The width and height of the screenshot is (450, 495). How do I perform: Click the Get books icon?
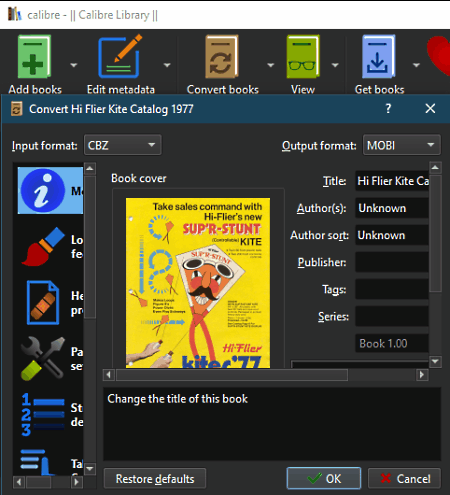tap(379, 57)
